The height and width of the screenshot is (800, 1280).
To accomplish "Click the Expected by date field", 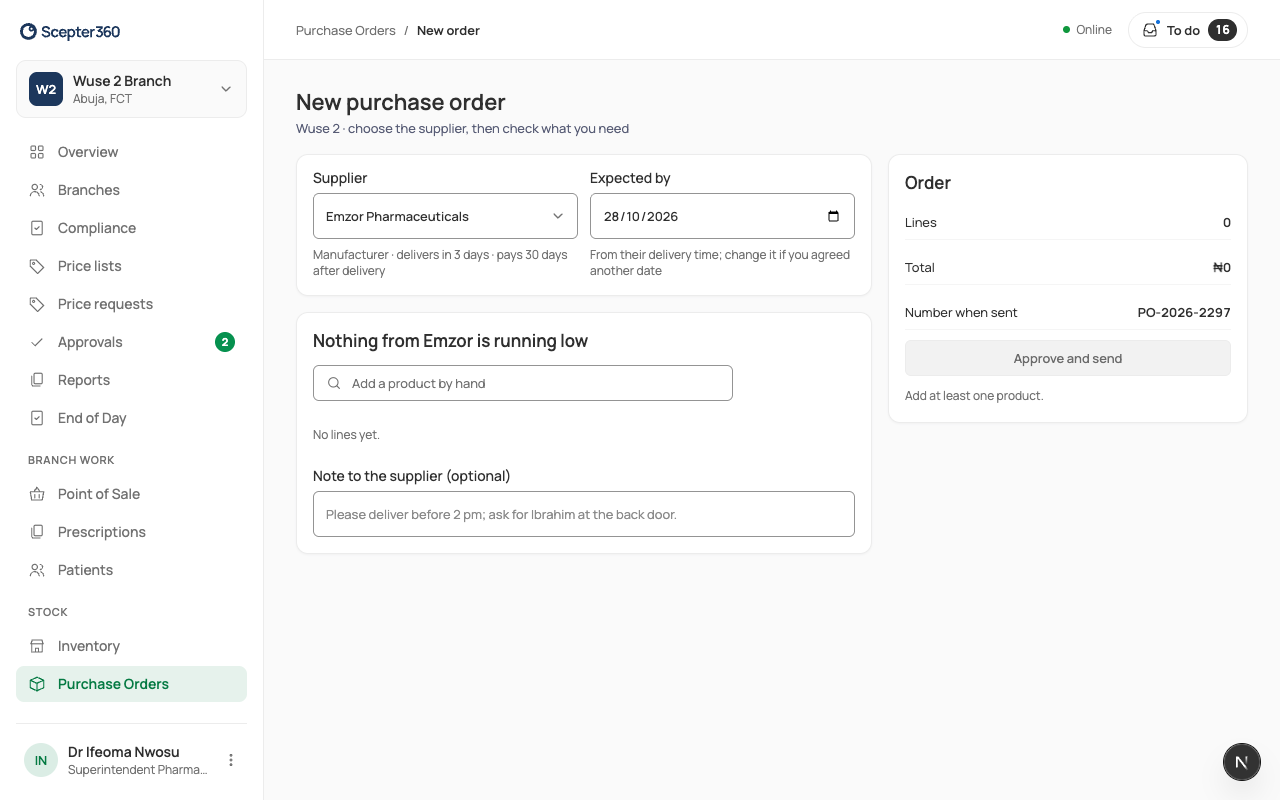I will [722, 216].
